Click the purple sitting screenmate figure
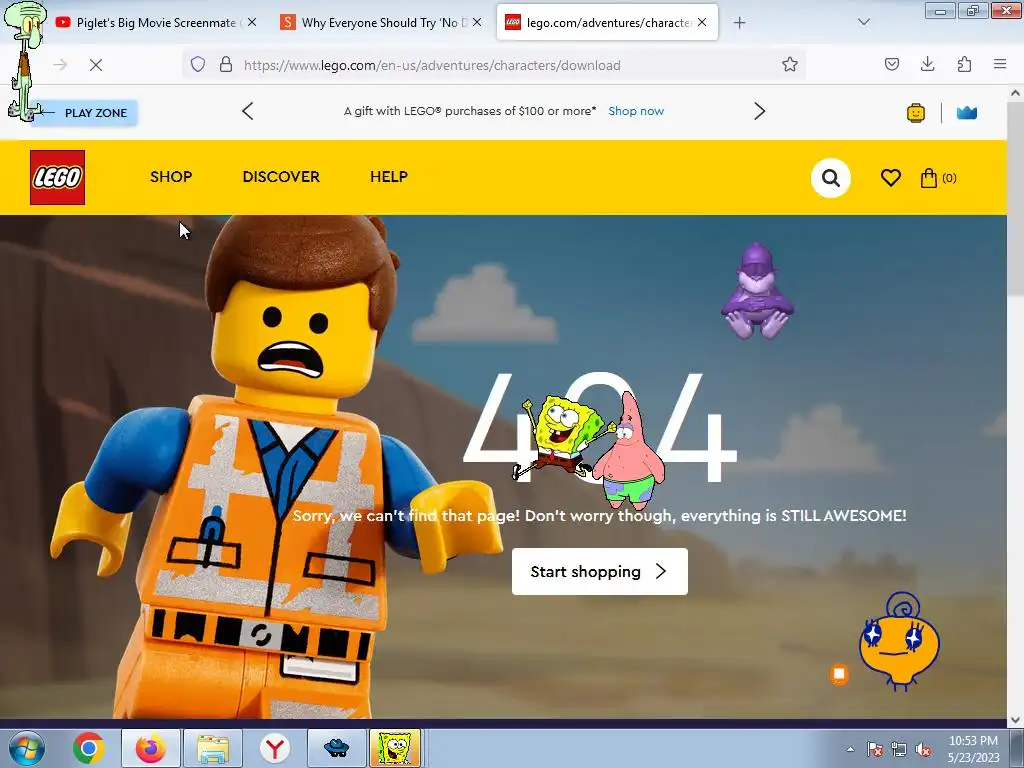The width and height of the screenshot is (1024, 768). point(758,291)
